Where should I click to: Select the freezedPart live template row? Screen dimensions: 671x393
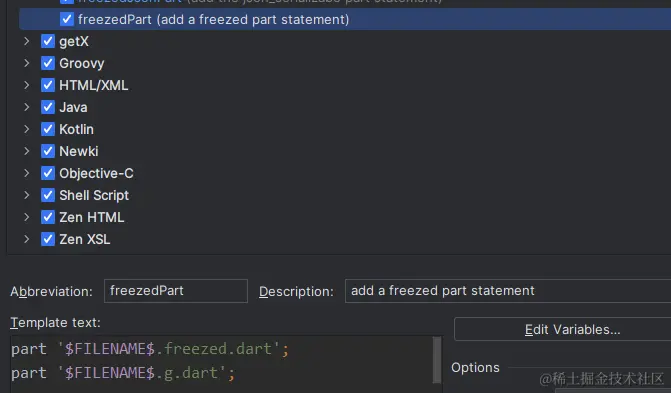(x=345, y=19)
